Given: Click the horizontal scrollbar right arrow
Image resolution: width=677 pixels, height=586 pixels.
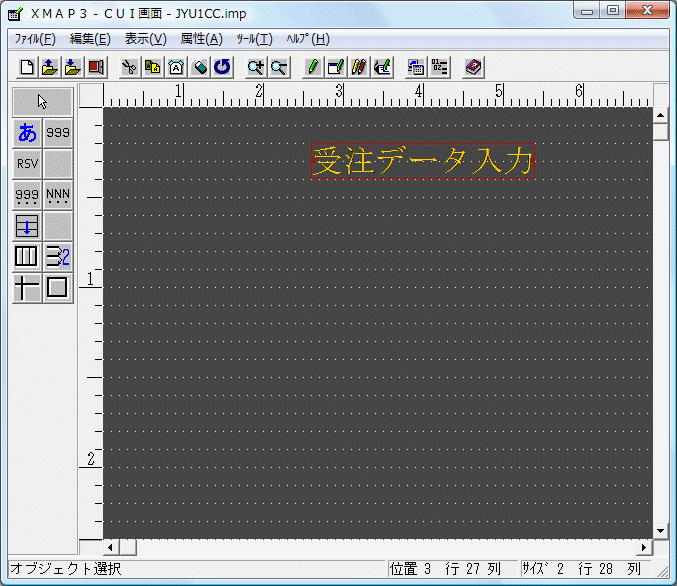Looking at the screenshot, I should pyautogui.click(x=645, y=548).
